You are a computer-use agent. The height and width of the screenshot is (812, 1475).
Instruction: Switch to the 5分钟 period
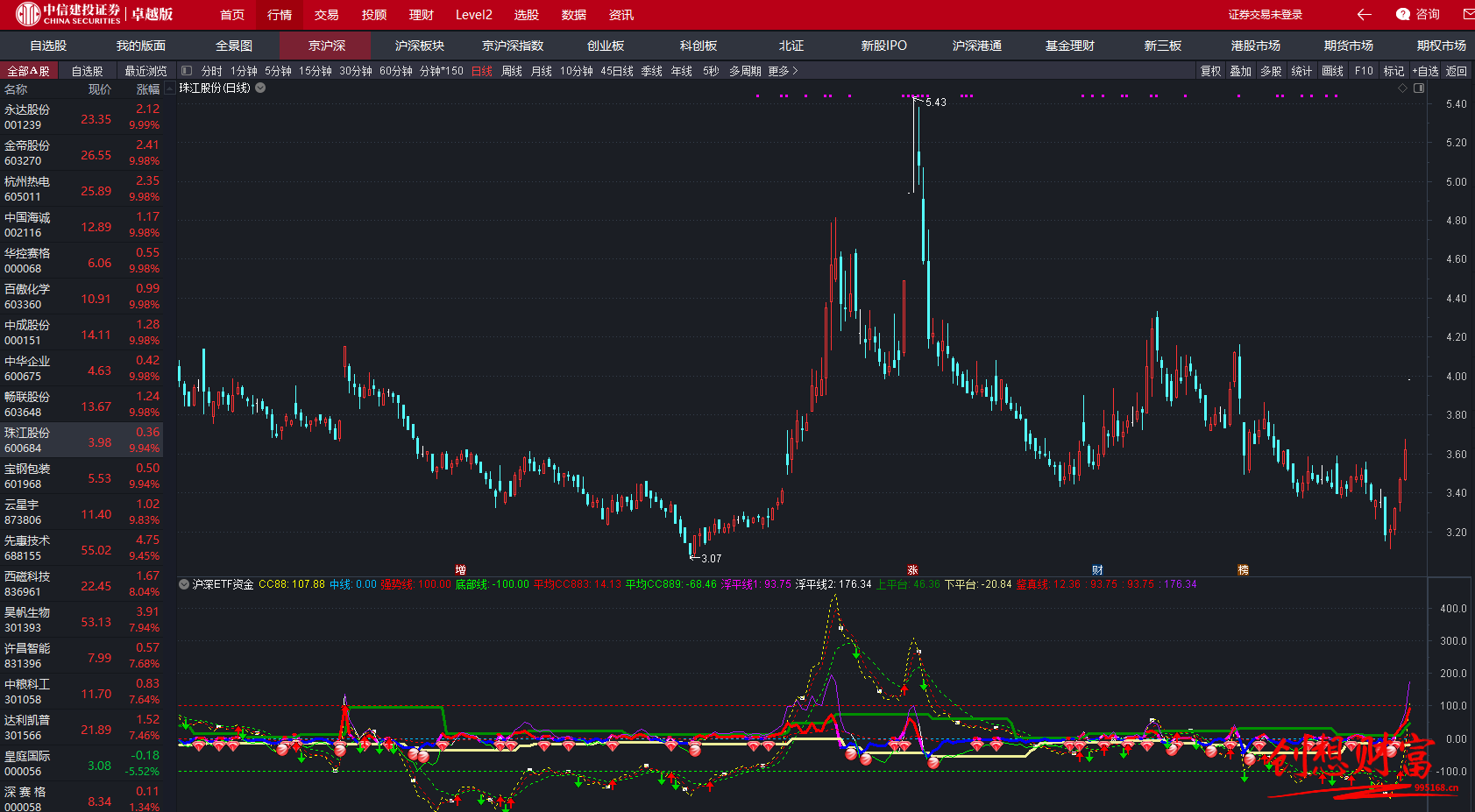point(278,71)
